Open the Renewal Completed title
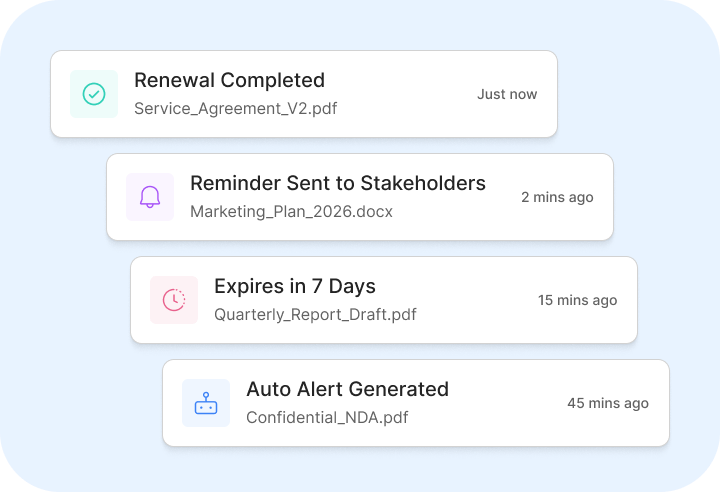The width and height of the screenshot is (720, 492). coord(229,80)
